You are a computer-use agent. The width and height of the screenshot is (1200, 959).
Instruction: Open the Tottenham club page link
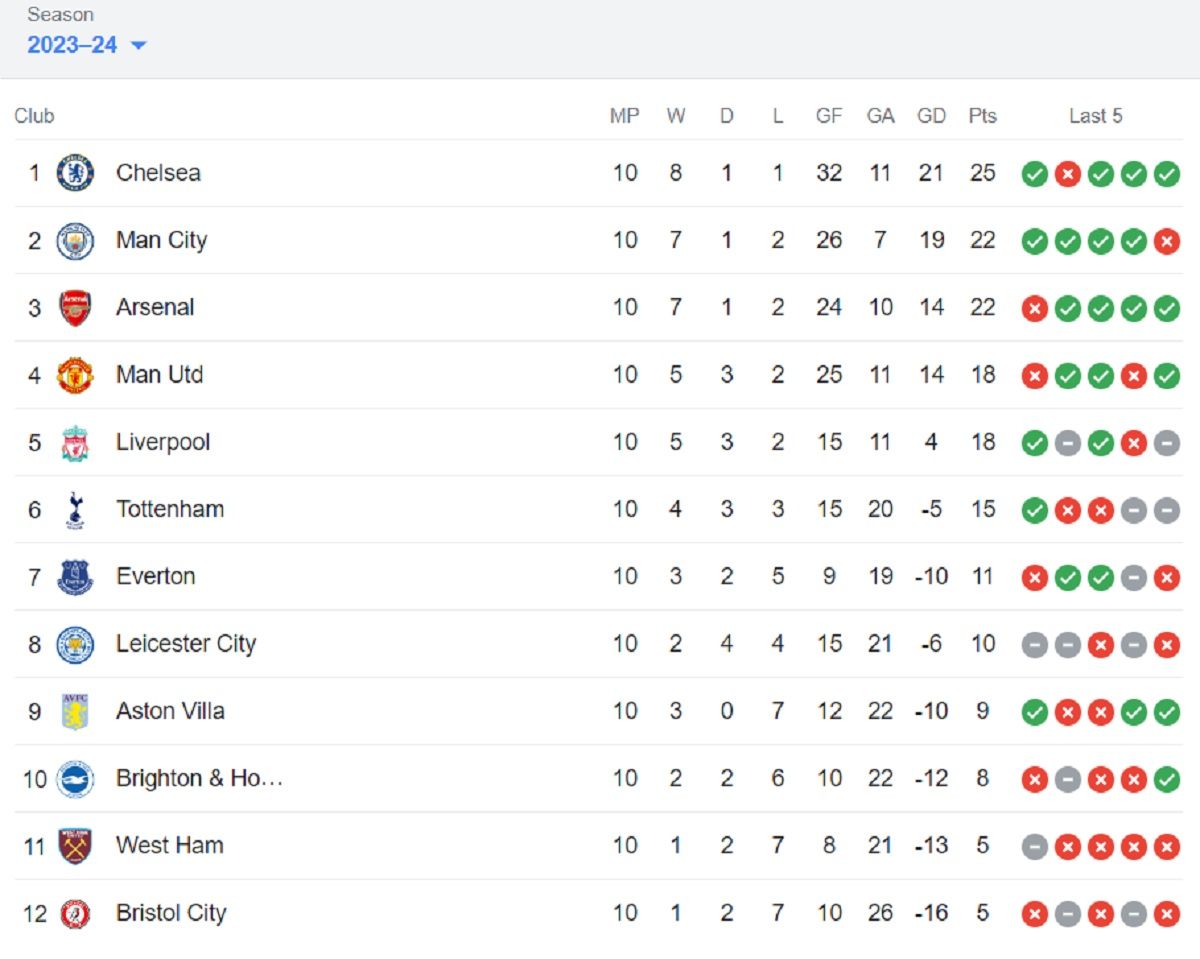coord(169,509)
